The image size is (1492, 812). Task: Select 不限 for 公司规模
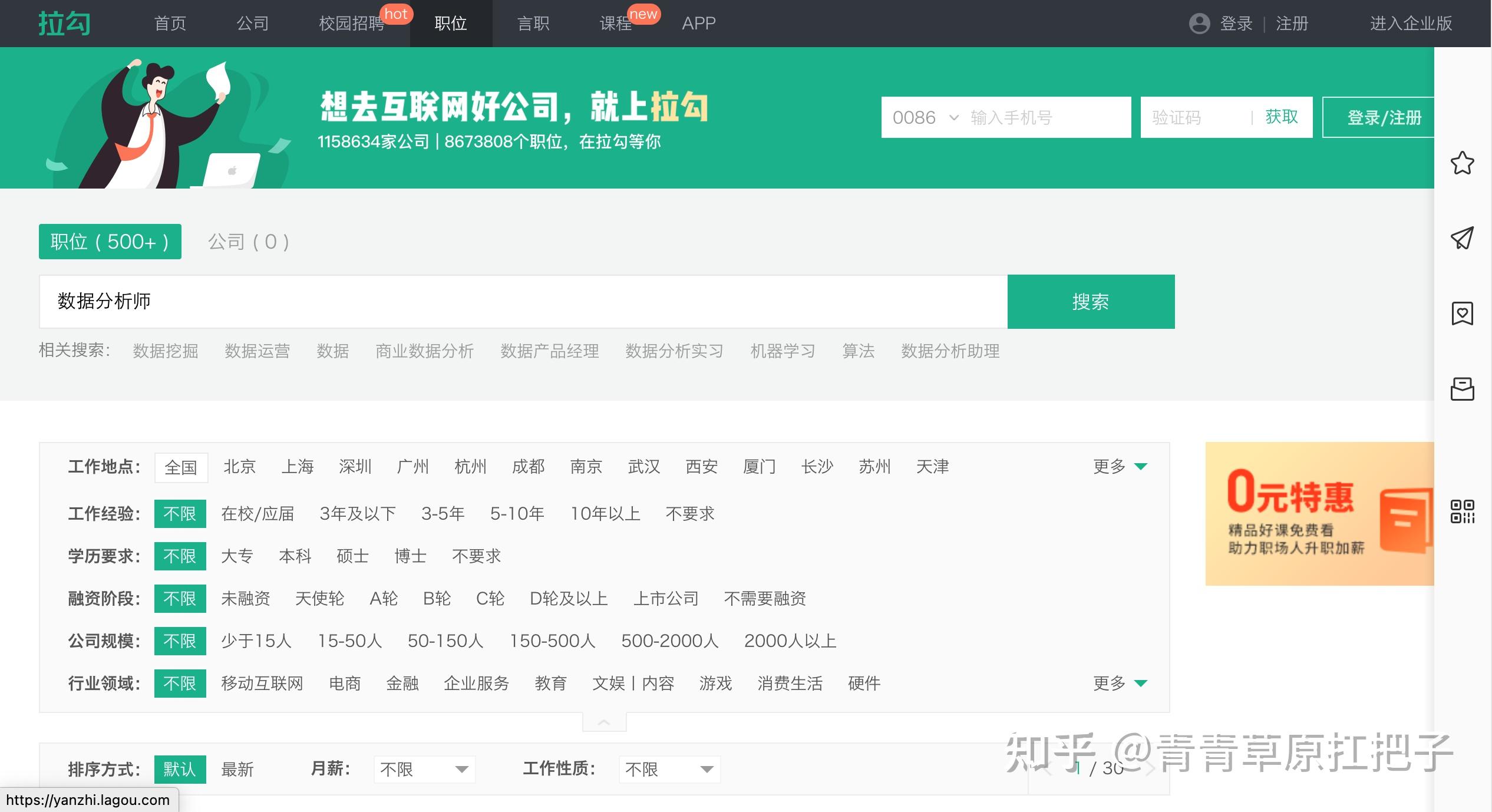pos(180,641)
